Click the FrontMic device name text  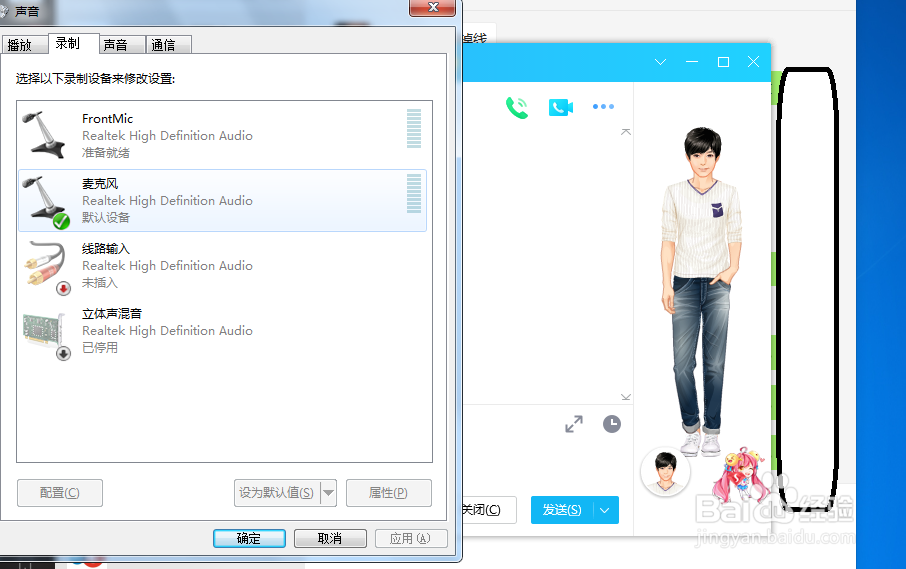(x=107, y=118)
